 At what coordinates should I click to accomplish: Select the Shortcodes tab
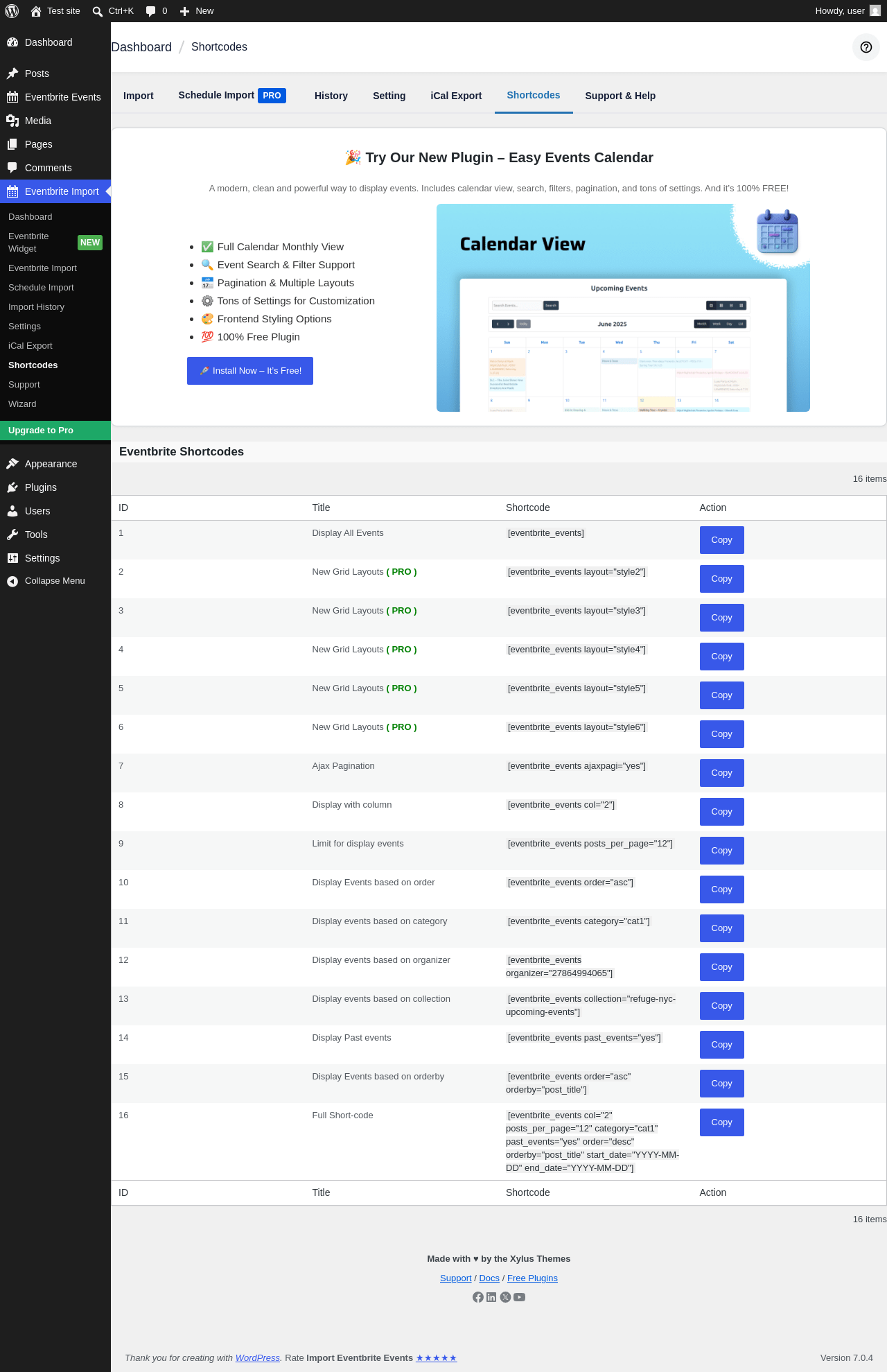[534, 96]
